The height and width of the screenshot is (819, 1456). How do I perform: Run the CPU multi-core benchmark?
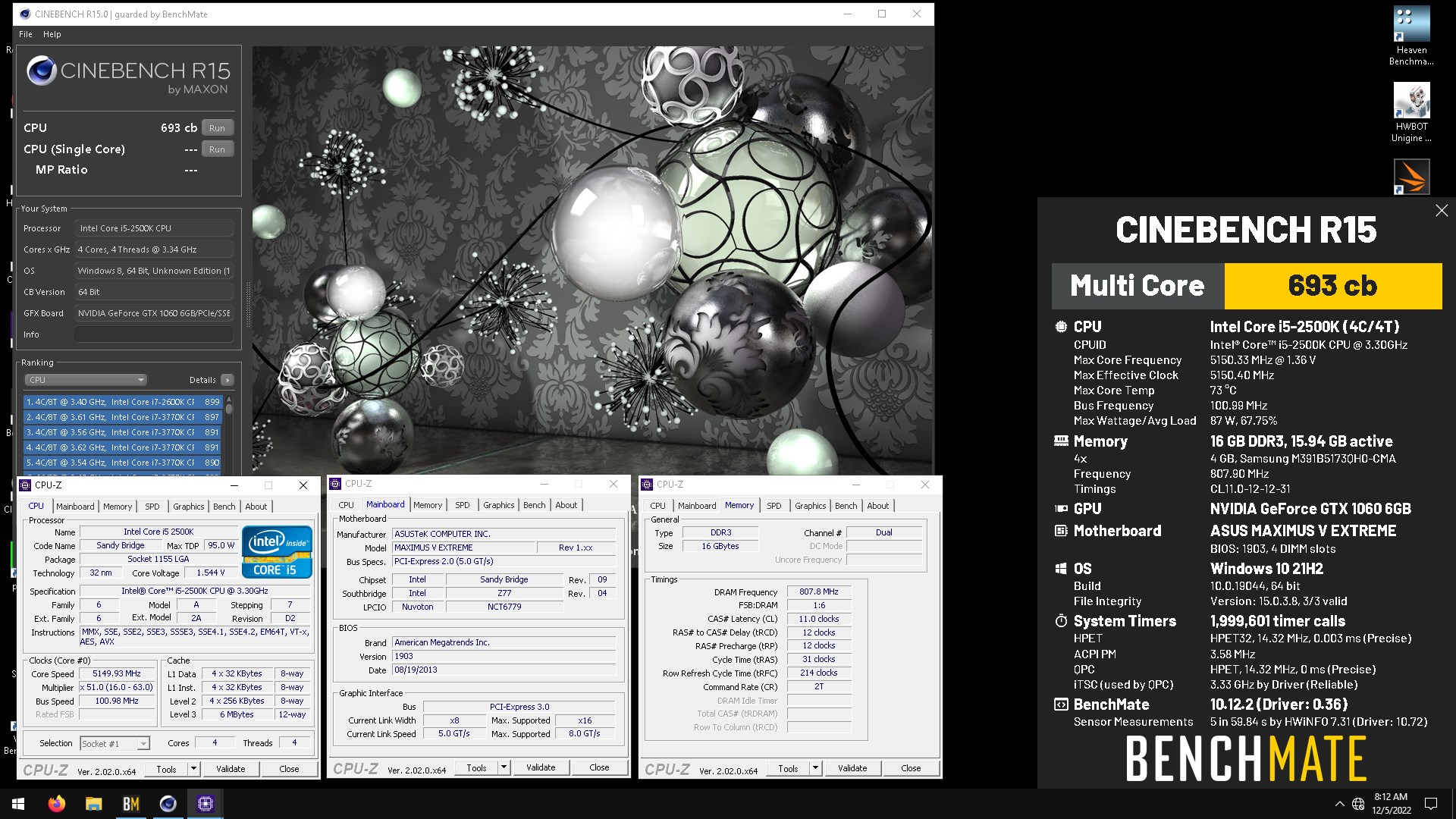pyautogui.click(x=218, y=128)
